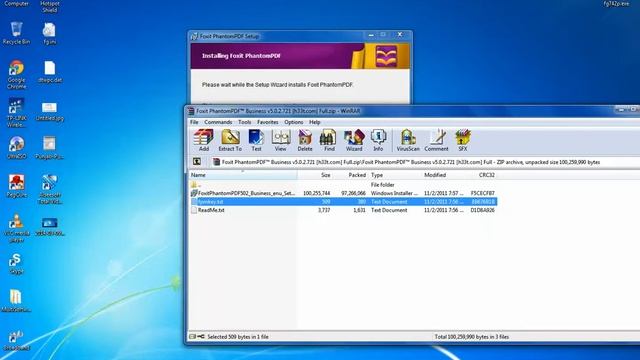The height and width of the screenshot is (360, 640).
Task: Open the Favorites menu
Action: click(268, 122)
